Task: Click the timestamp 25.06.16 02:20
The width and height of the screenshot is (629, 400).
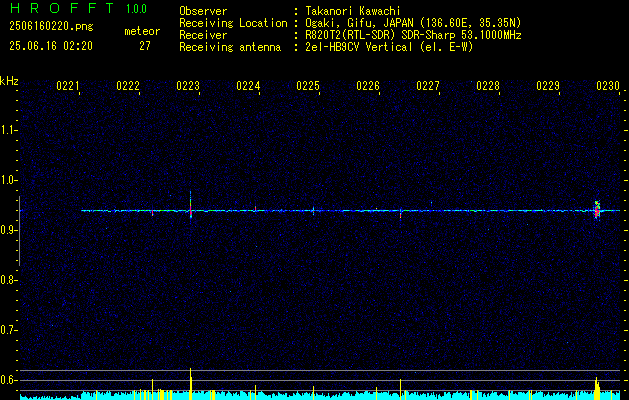Action: pyautogui.click(x=51, y=46)
